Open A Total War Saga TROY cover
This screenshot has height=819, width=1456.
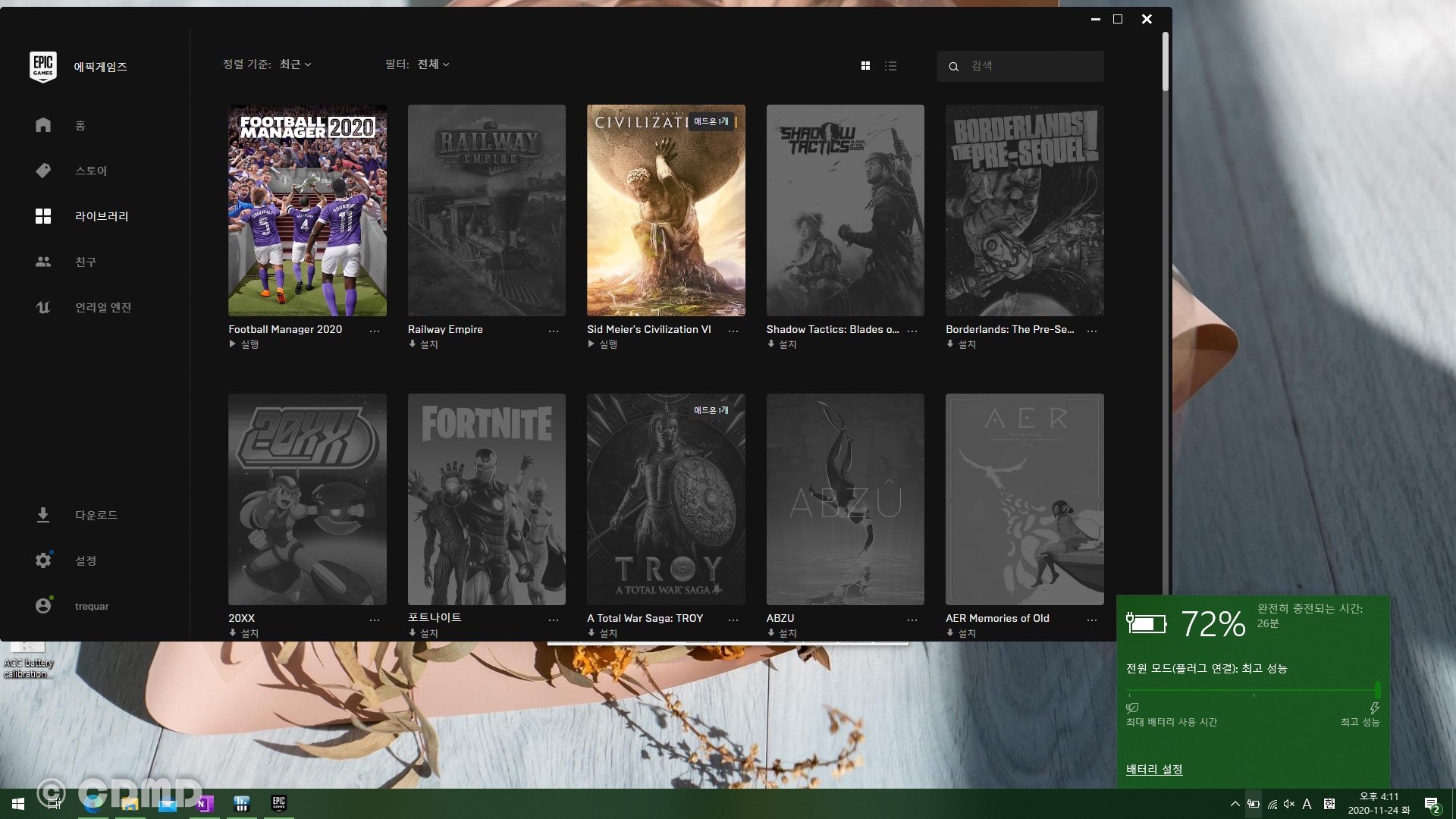[666, 499]
